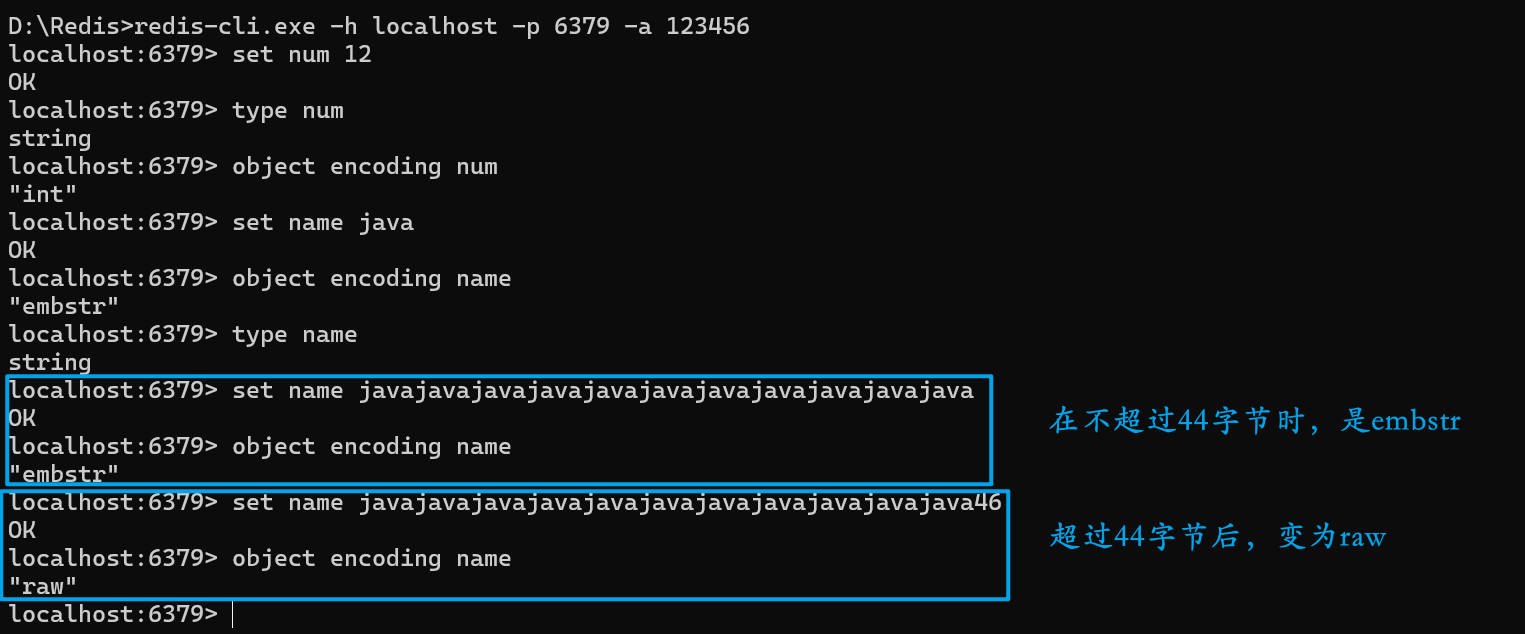The height and width of the screenshot is (634, 1525).
Task: Select the 'object encoding name' line above "raw"
Action: (x=260, y=559)
